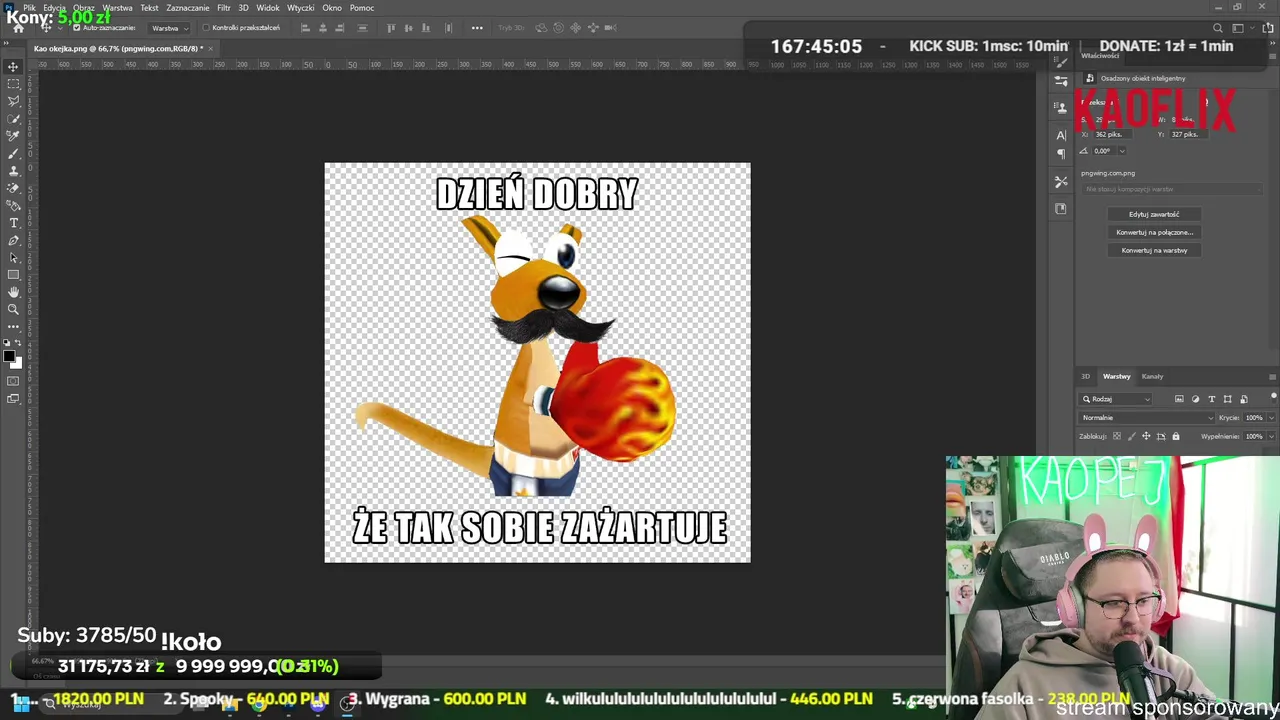This screenshot has width=1280, height=720.
Task: Open the Paragraph panel icon
Action: click(1061, 154)
